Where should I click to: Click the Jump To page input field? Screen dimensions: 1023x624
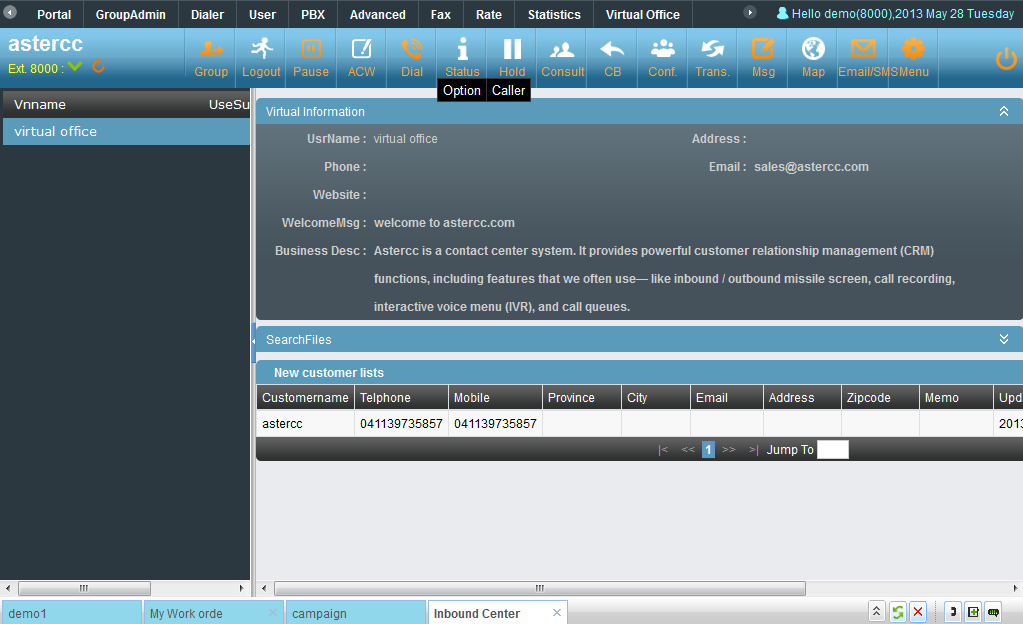coord(832,450)
